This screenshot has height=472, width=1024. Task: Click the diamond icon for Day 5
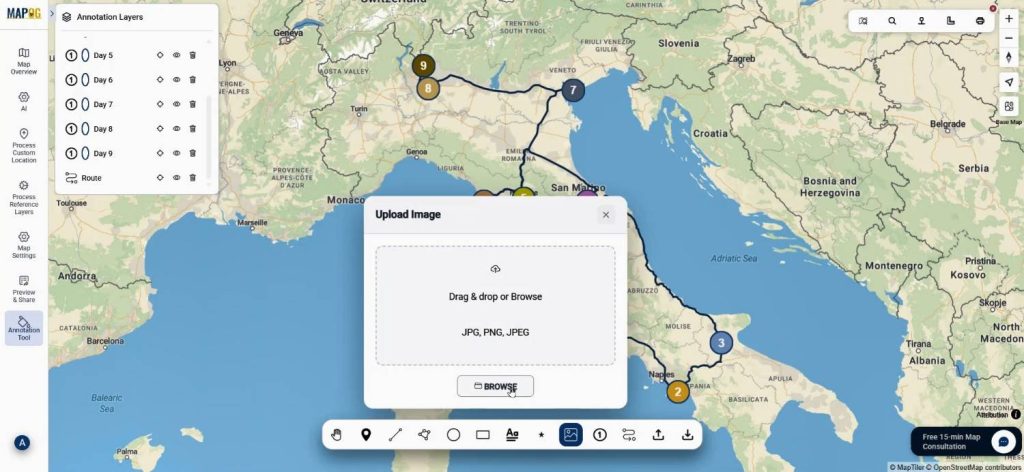coord(160,55)
